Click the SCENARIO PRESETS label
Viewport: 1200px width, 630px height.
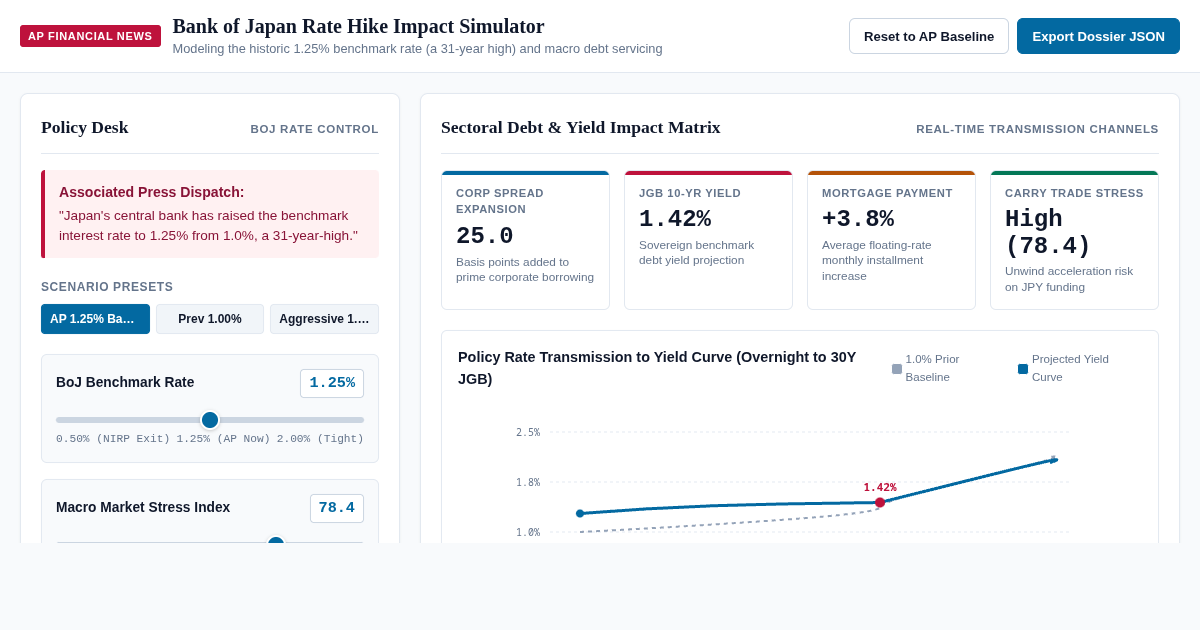coord(107,287)
